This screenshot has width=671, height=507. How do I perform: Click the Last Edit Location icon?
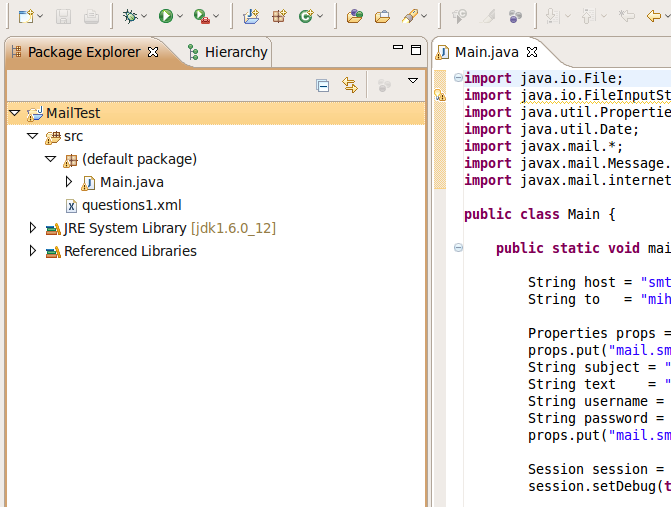[626, 16]
